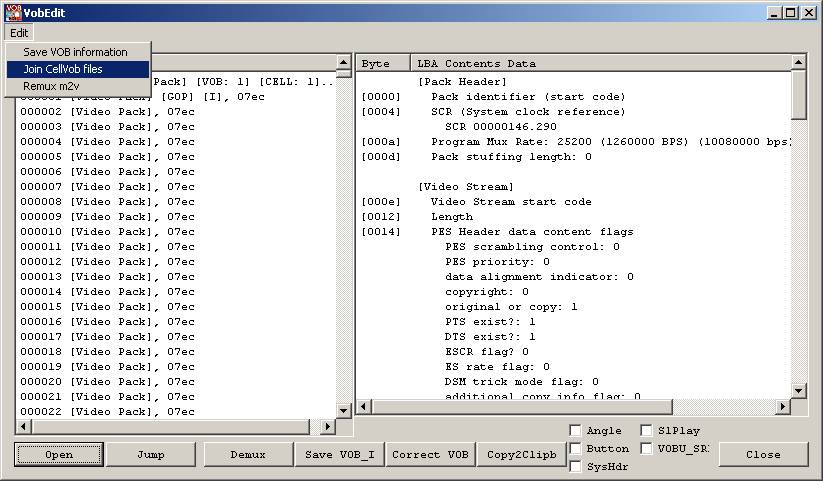This screenshot has width=823, height=481.
Task: Click the Copy2Clipb button
Action: (522, 455)
